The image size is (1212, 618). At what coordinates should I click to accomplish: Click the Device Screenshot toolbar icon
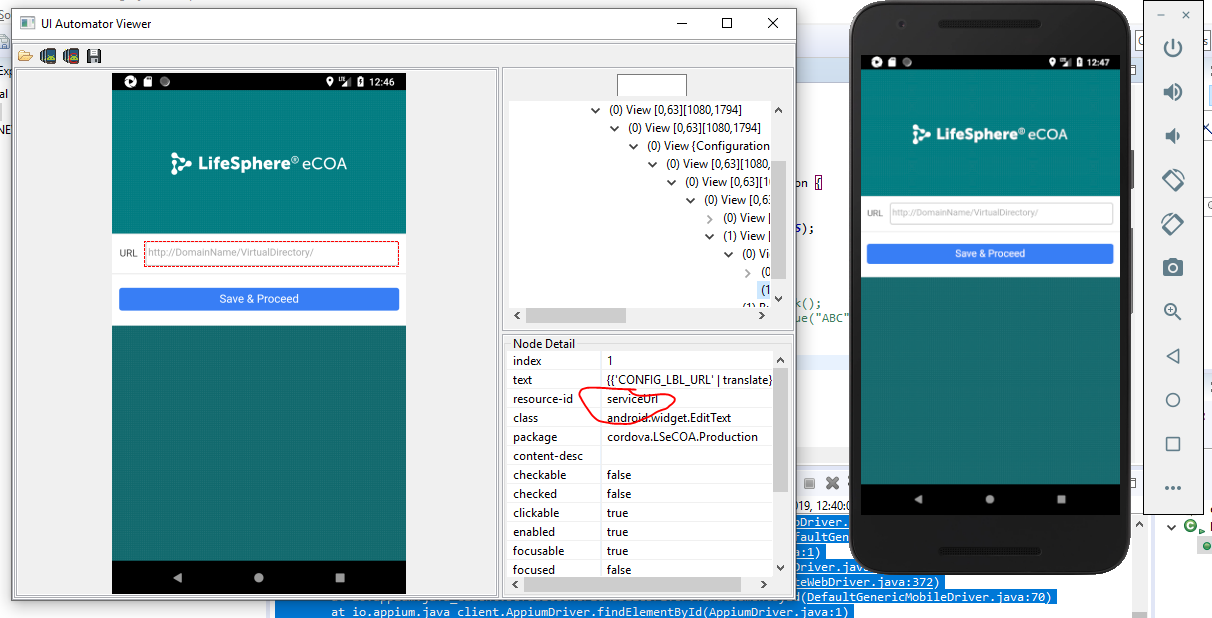click(x=47, y=56)
